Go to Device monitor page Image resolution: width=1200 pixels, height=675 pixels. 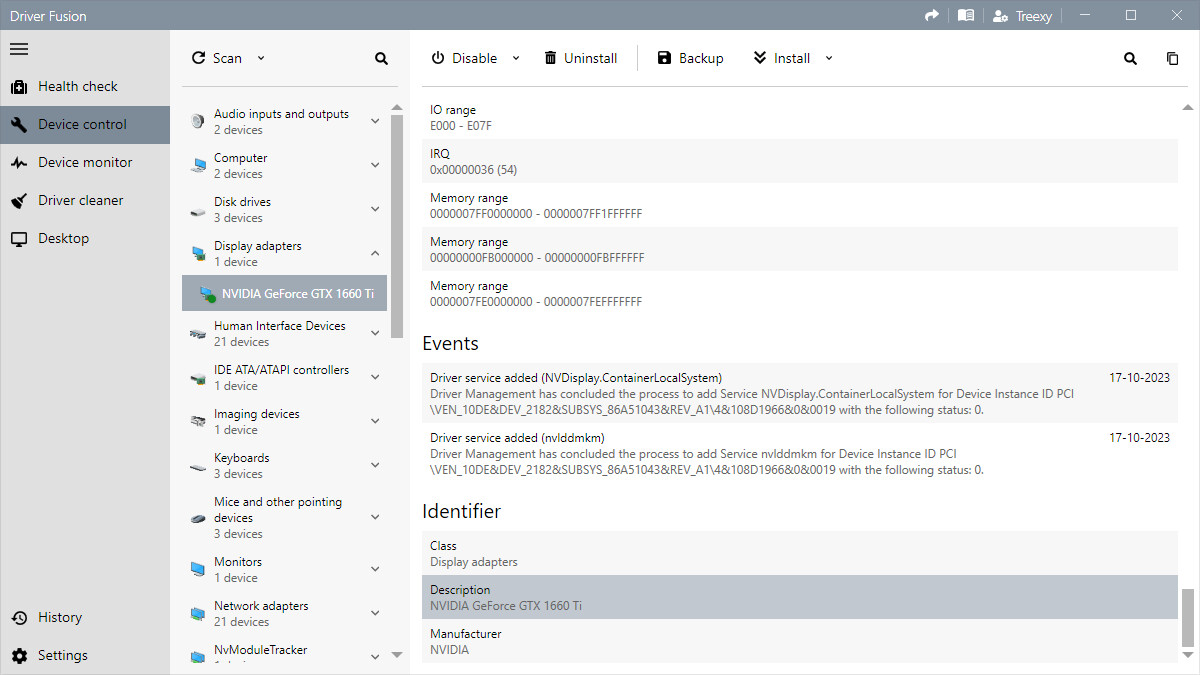[x=84, y=163]
